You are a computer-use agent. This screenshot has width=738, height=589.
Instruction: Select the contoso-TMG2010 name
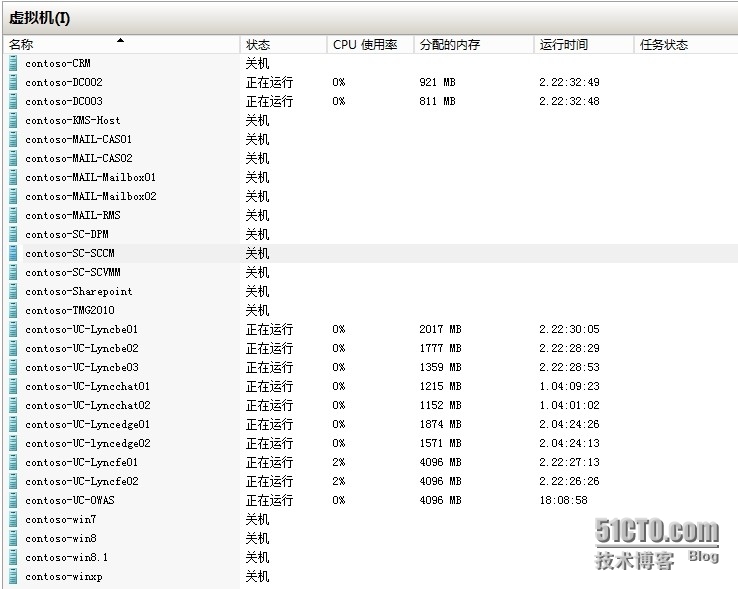coord(70,310)
